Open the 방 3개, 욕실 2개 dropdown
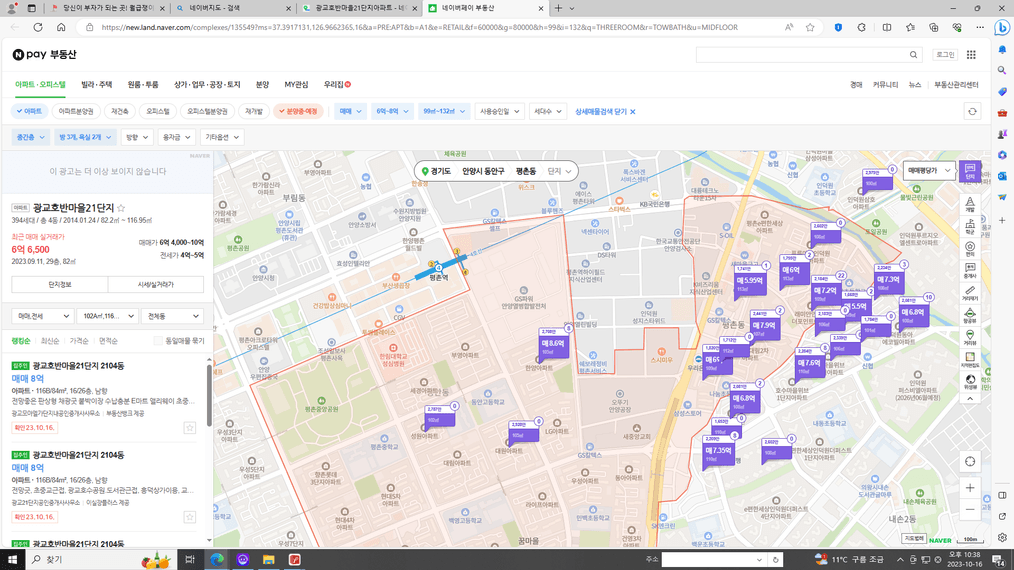 point(85,137)
